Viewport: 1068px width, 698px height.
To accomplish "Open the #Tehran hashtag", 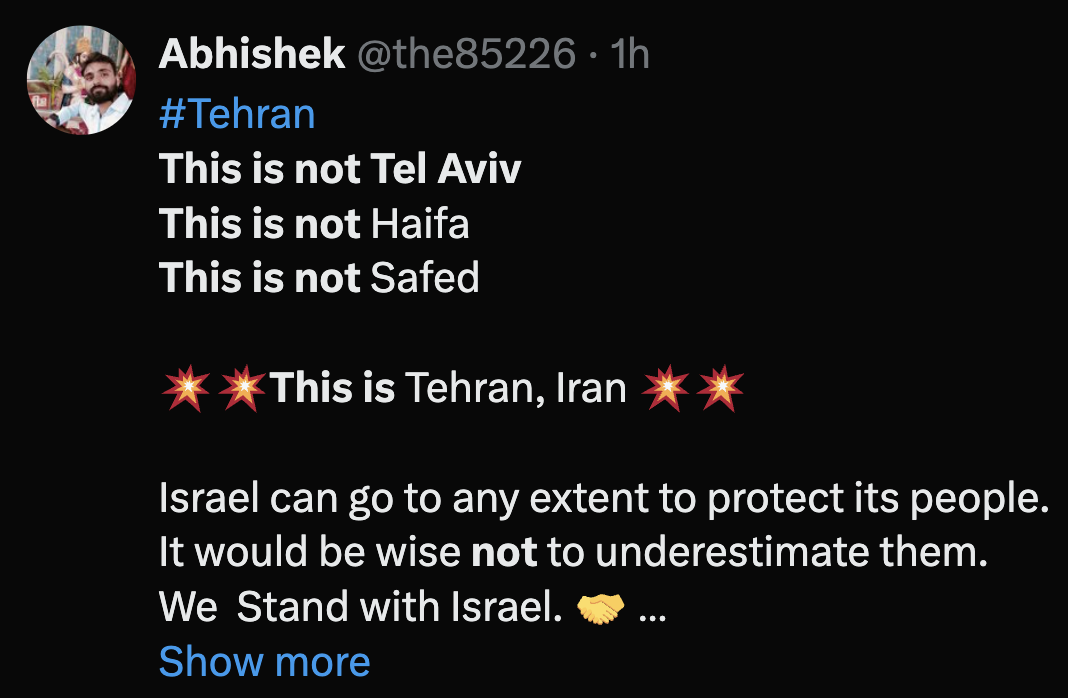I will [237, 113].
